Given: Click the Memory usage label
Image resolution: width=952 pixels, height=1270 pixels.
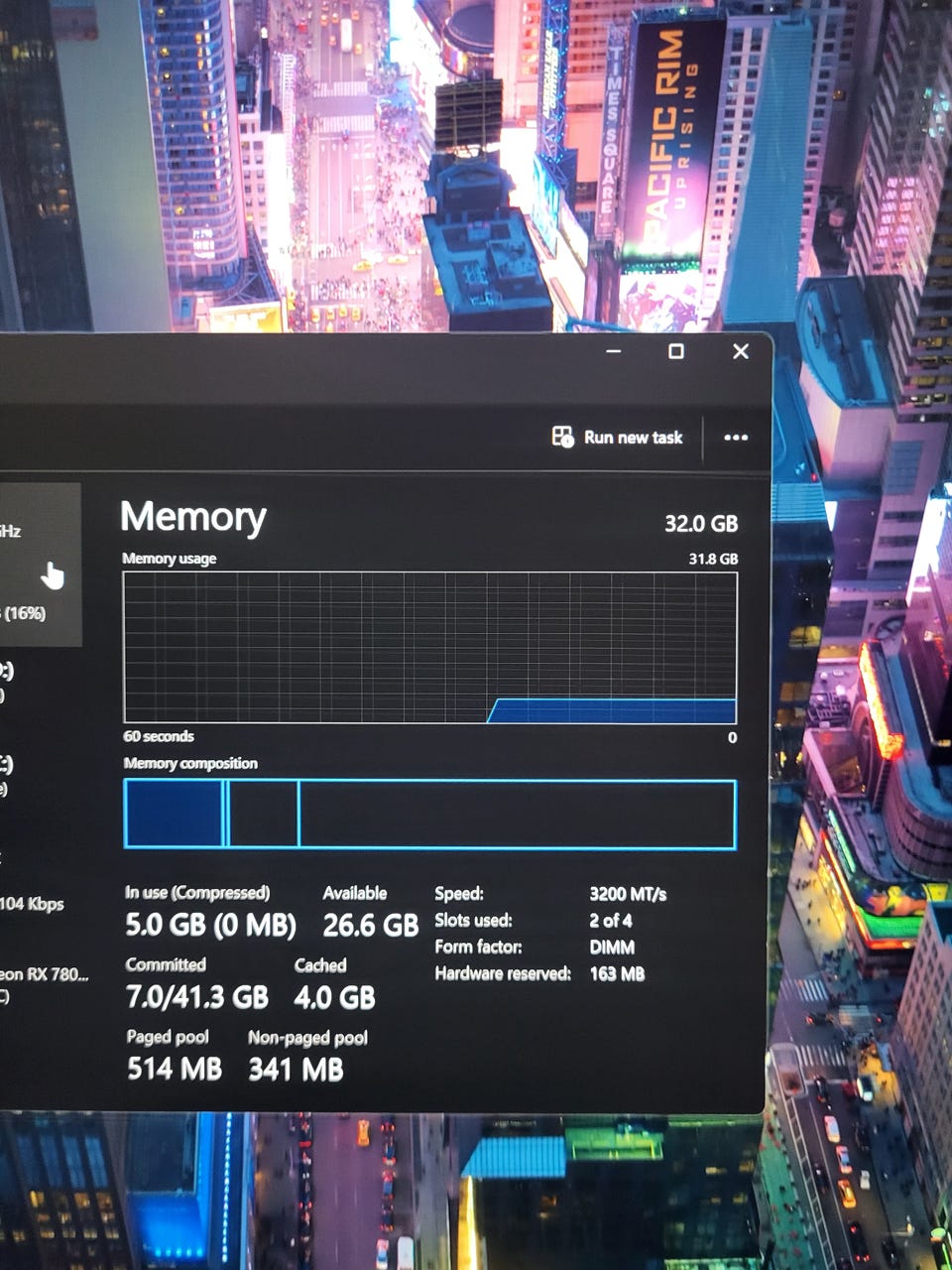Looking at the screenshot, I should coord(169,559).
